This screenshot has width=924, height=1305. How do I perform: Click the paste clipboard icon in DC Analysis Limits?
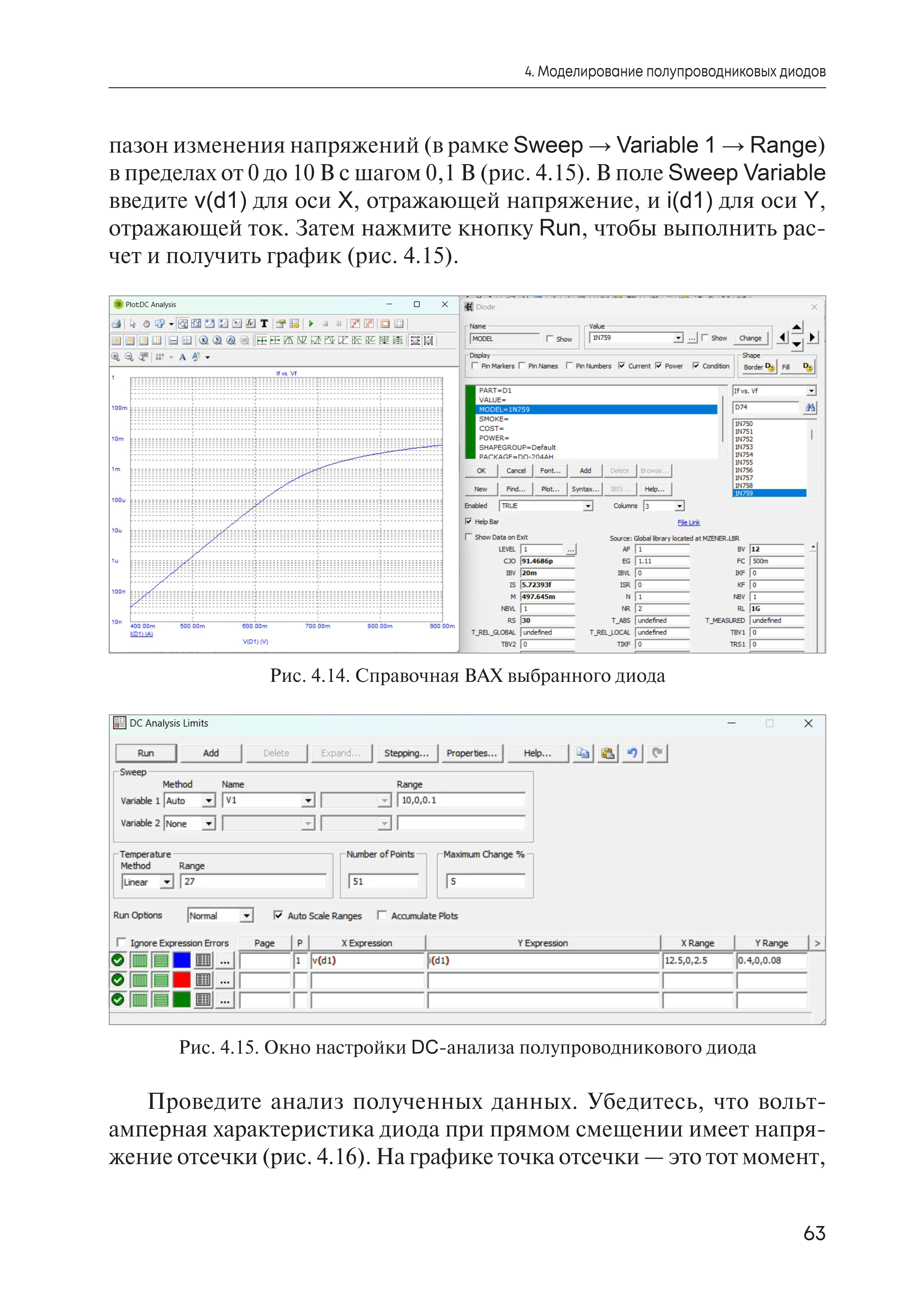pyautogui.click(x=608, y=753)
